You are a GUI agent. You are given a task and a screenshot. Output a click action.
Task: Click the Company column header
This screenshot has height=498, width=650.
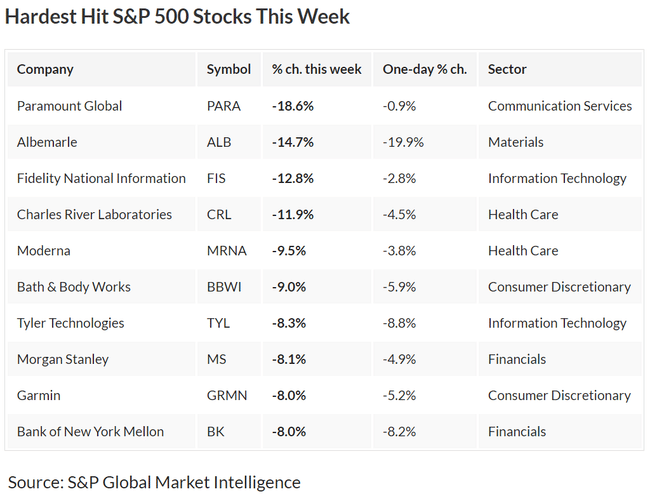45,69
